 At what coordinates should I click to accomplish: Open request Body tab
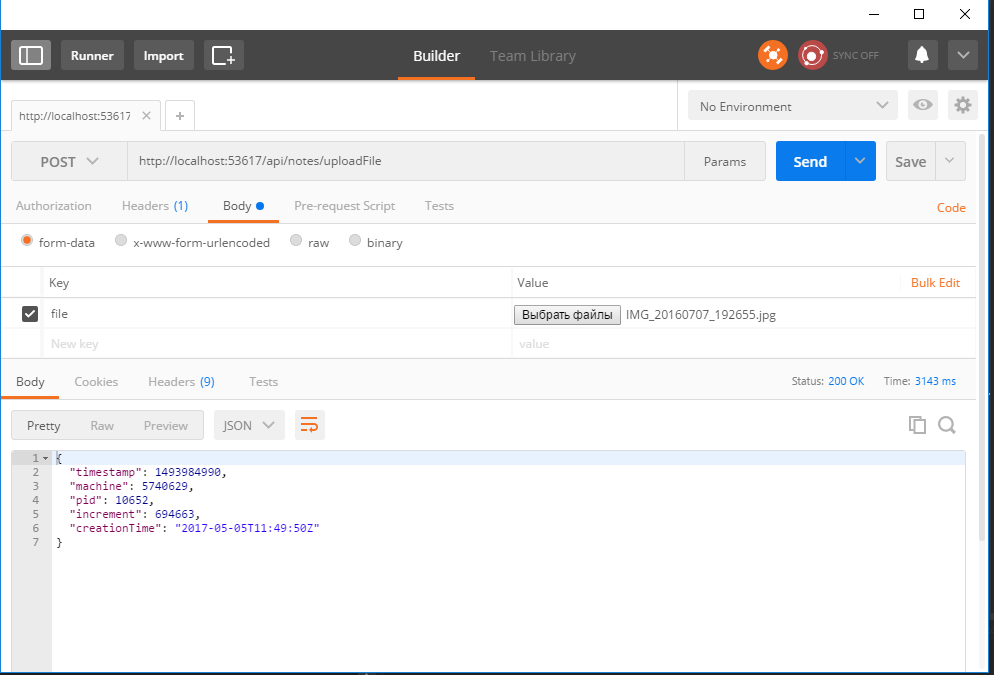pyautogui.click(x=243, y=206)
